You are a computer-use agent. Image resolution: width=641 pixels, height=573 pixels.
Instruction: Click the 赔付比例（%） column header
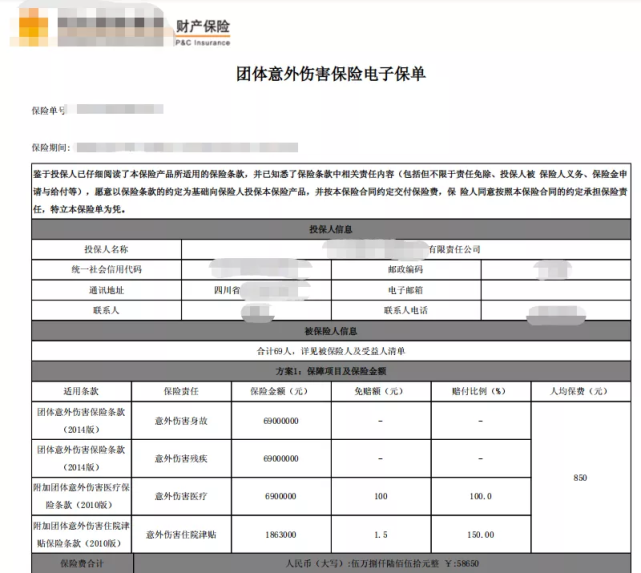pos(480,391)
